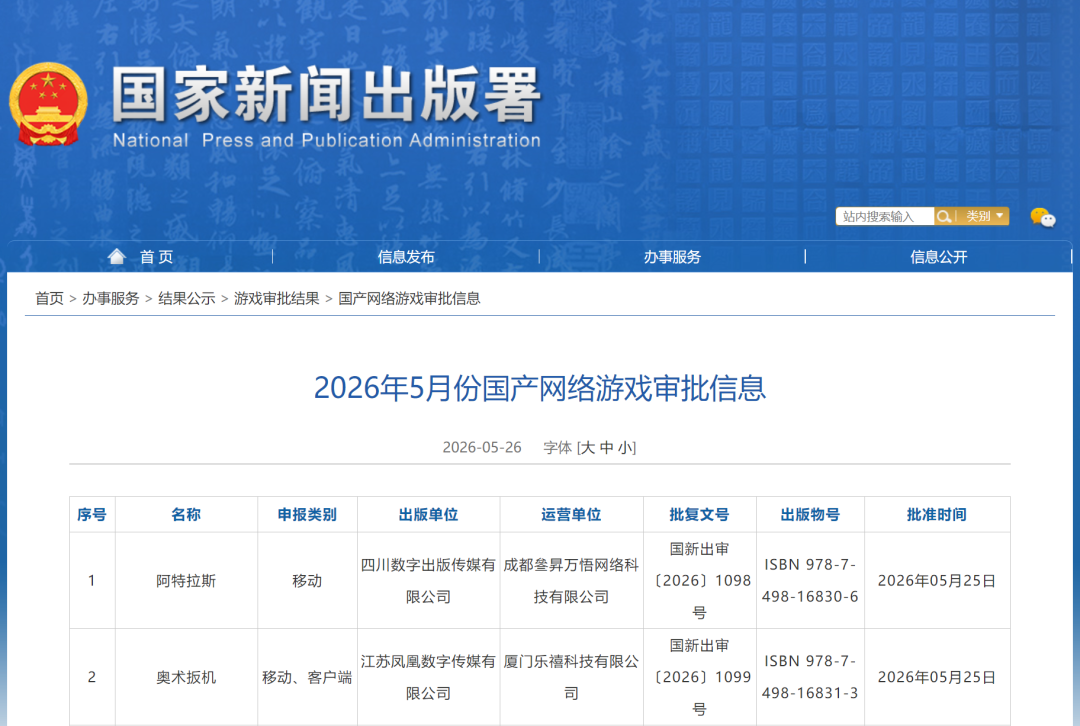Open the WeChat bubble icon
Image resolution: width=1080 pixels, height=726 pixels.
tap(1042, 218)
